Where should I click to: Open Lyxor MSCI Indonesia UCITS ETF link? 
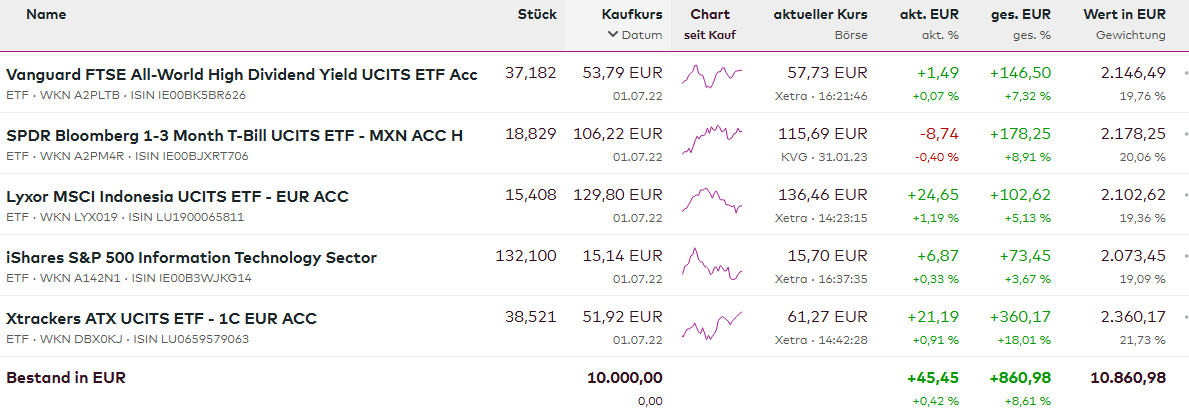coord(177,197)
